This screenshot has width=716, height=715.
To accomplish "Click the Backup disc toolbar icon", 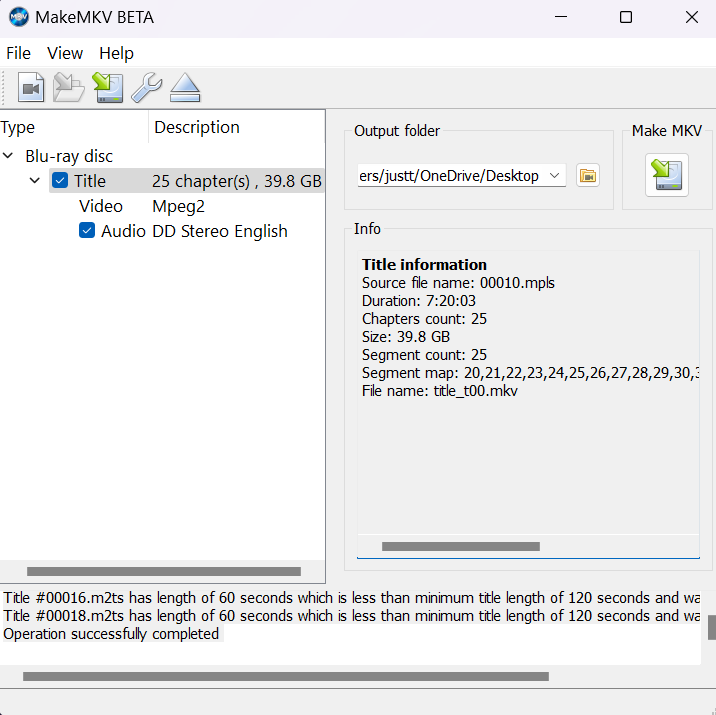I will point(108,87).
